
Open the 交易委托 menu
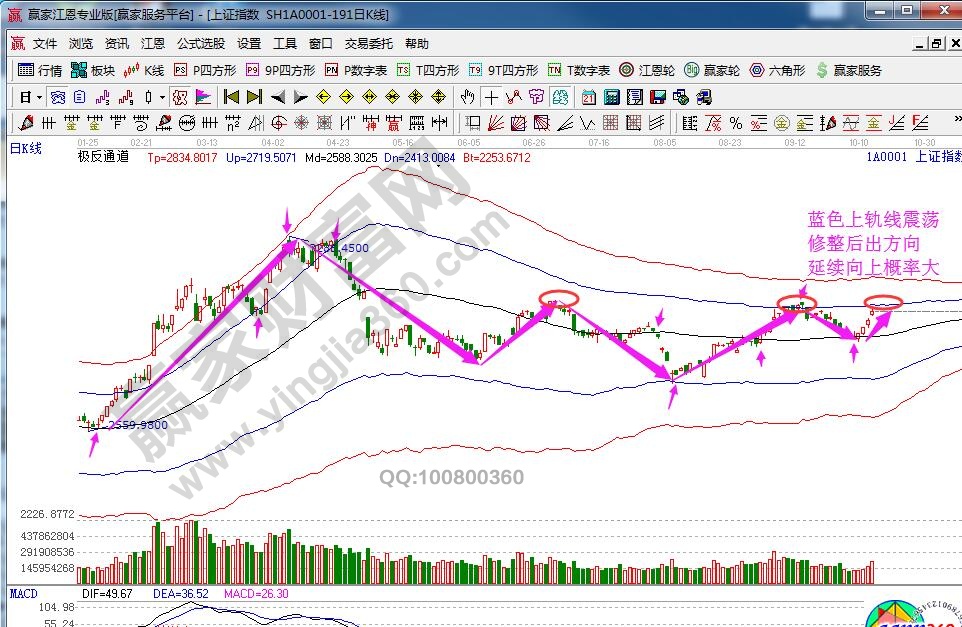click(x=369, y=44)
